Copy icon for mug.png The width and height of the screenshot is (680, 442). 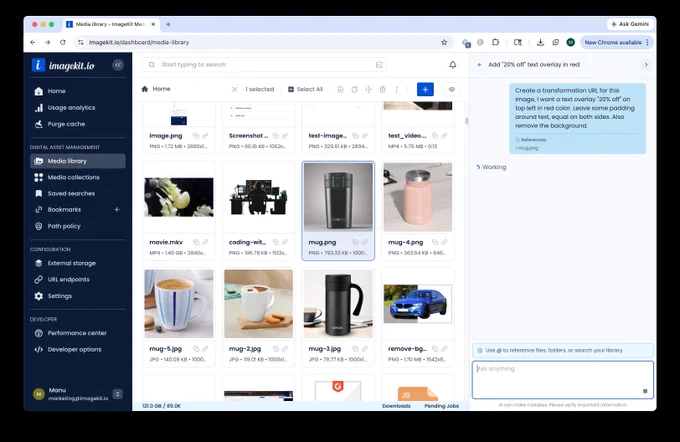coord(355,242)
